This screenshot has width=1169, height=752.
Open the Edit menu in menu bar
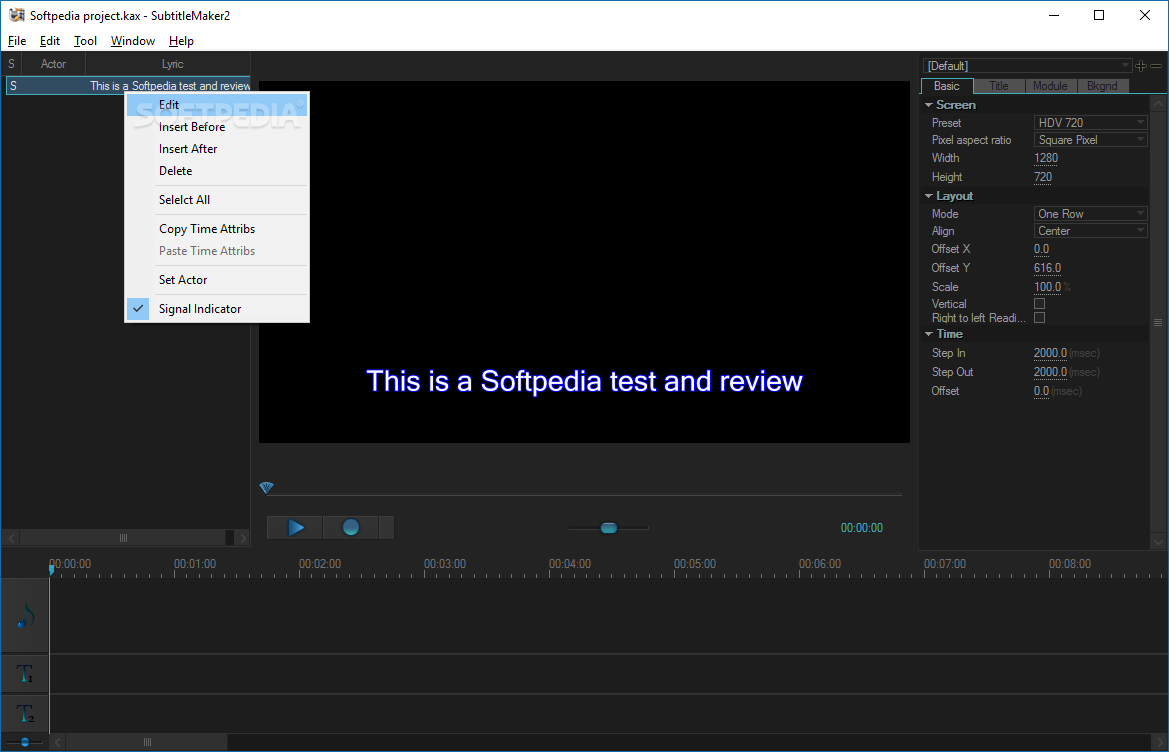click(50, 41)
